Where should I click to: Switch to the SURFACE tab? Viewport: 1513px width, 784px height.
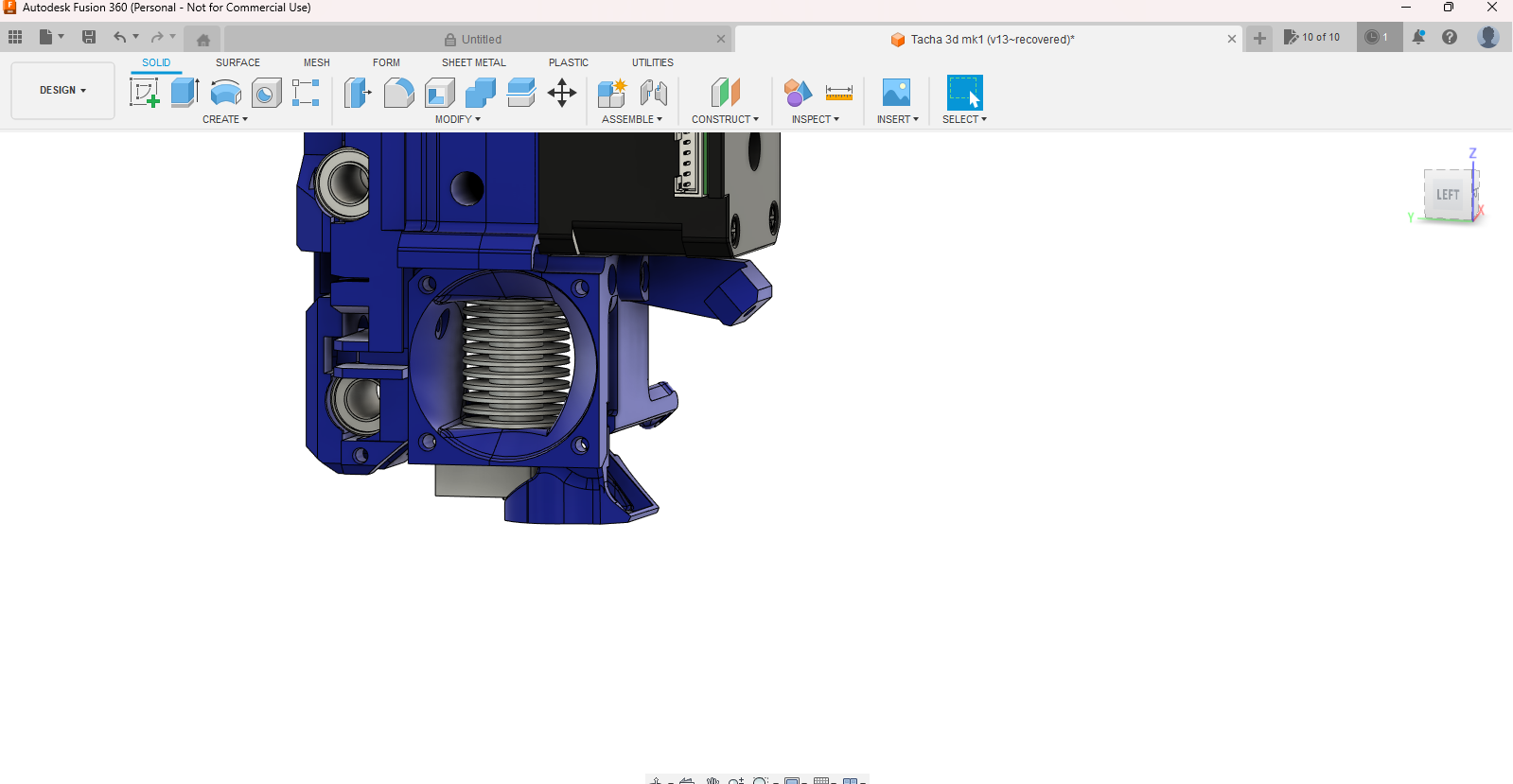238,63
